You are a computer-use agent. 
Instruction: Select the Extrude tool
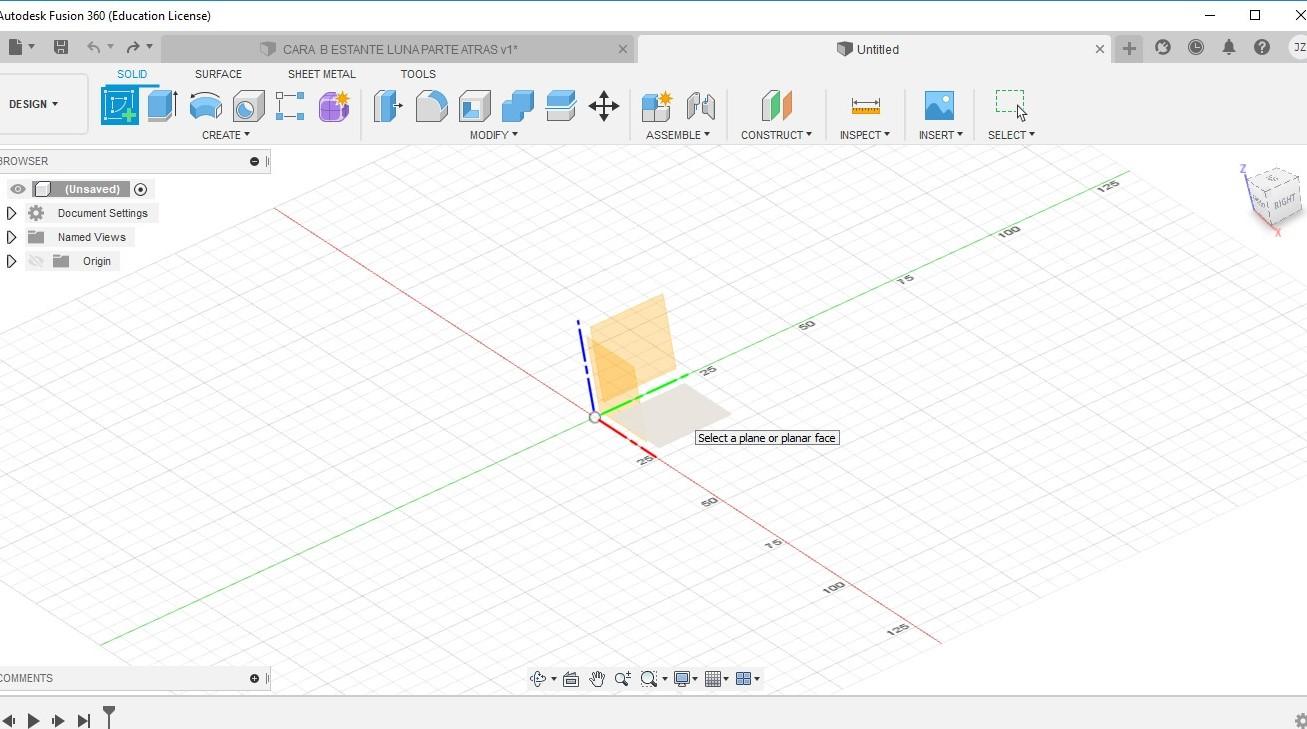tap(162, 105)
